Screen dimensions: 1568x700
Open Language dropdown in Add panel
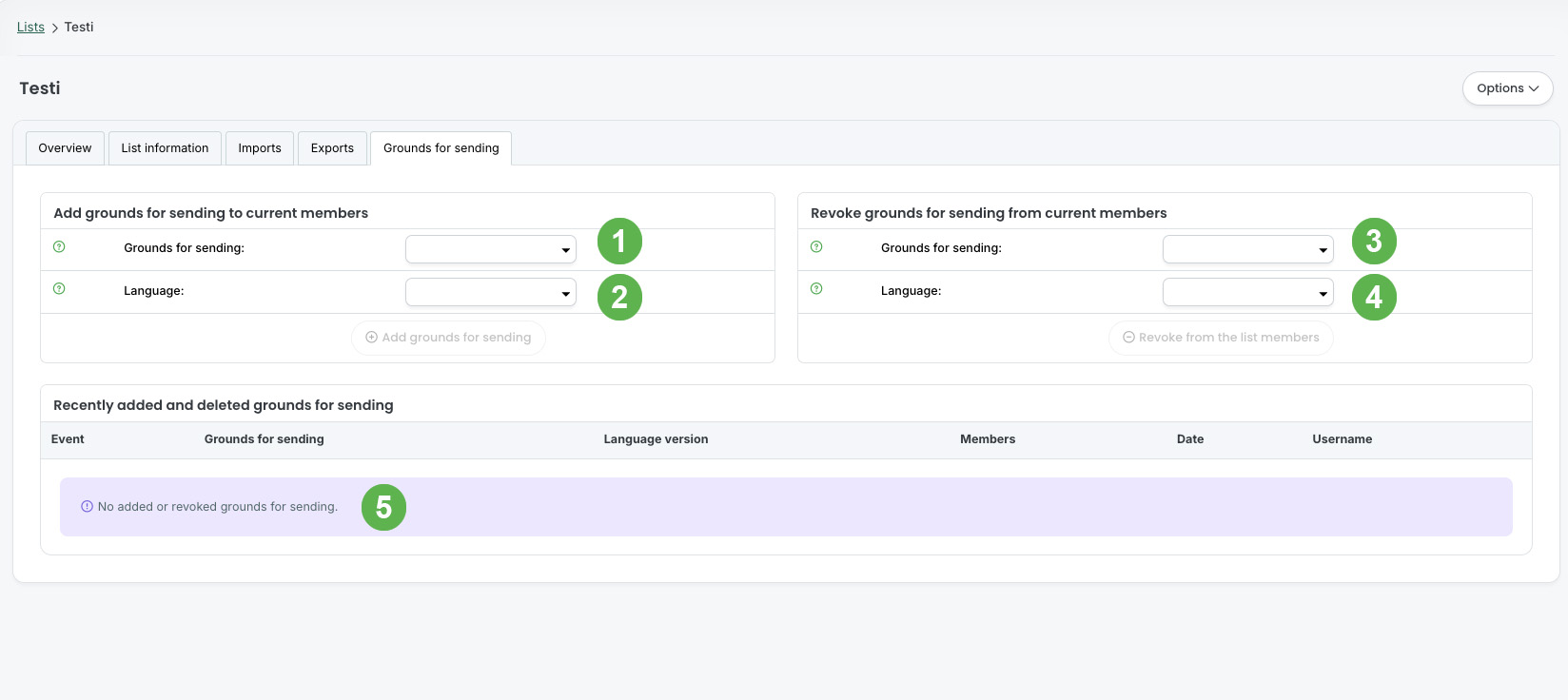pos(491,292)
